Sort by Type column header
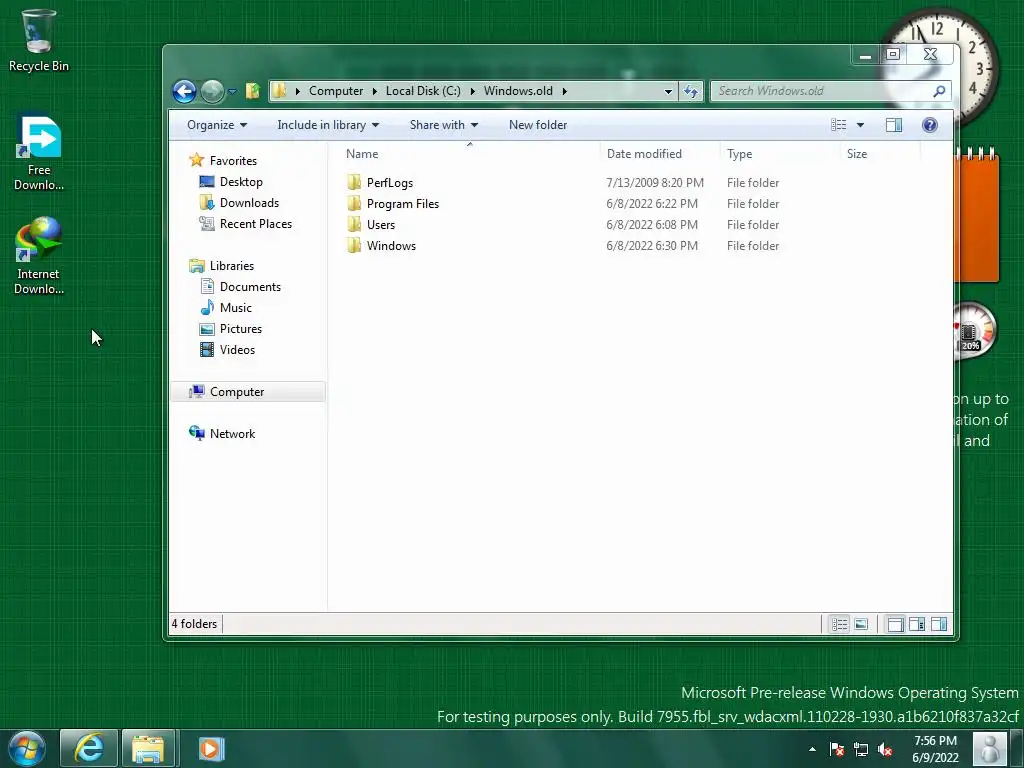The image size is (1024, 768). pos(780,153)
